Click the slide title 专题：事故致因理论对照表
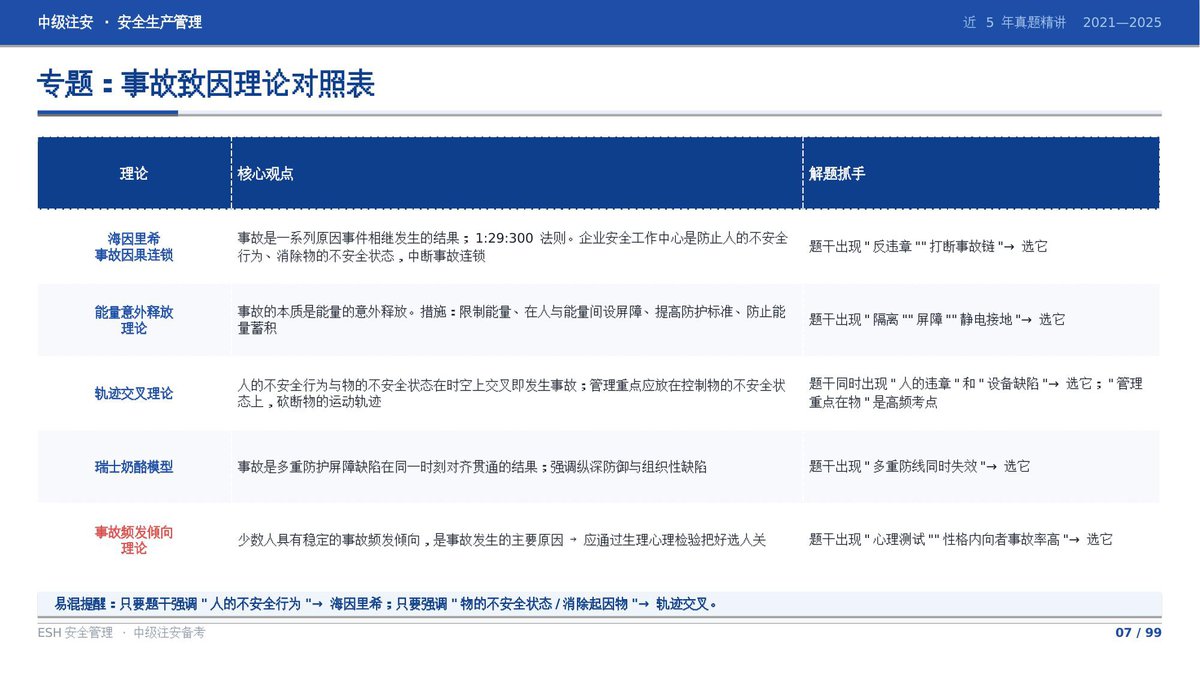 pyautogui.click(x=206, y=84)
